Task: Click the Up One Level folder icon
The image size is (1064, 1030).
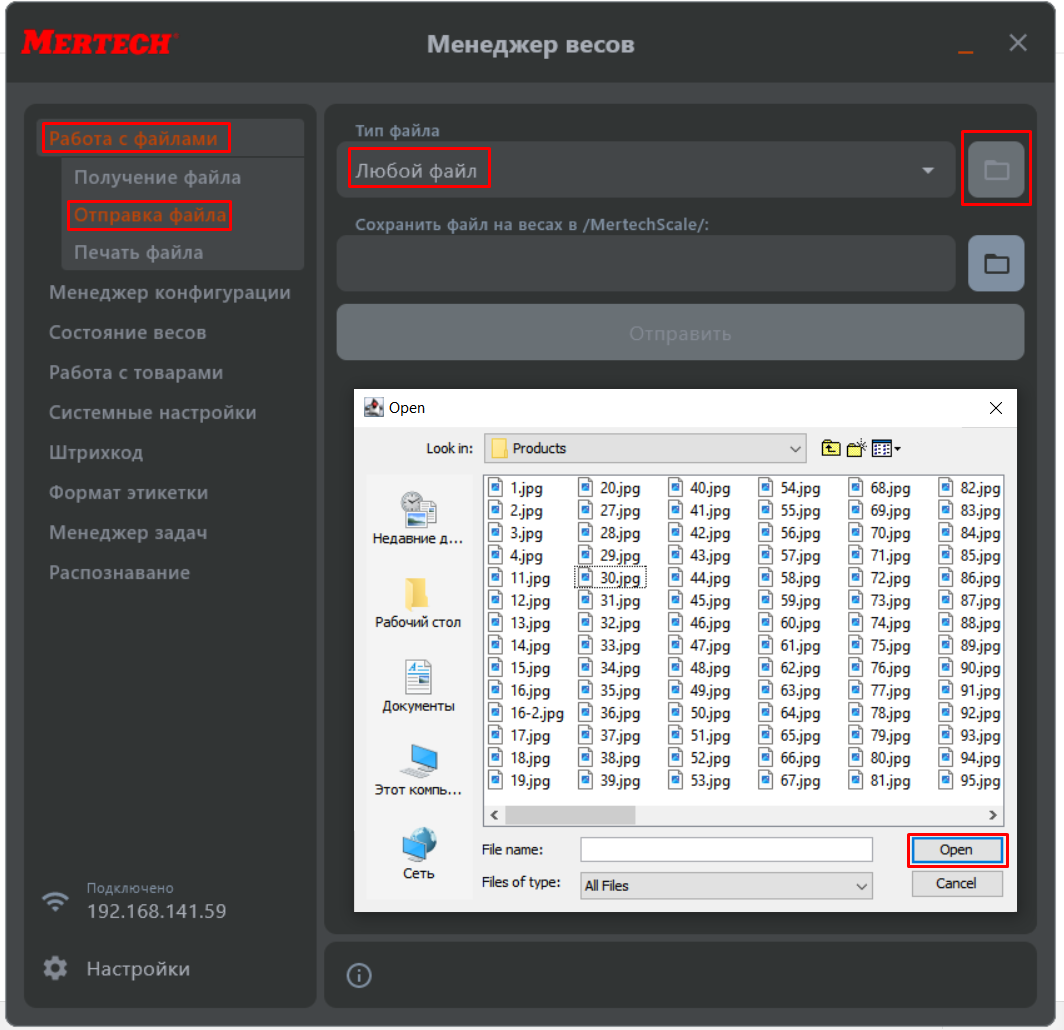Action: coord(831,449)
